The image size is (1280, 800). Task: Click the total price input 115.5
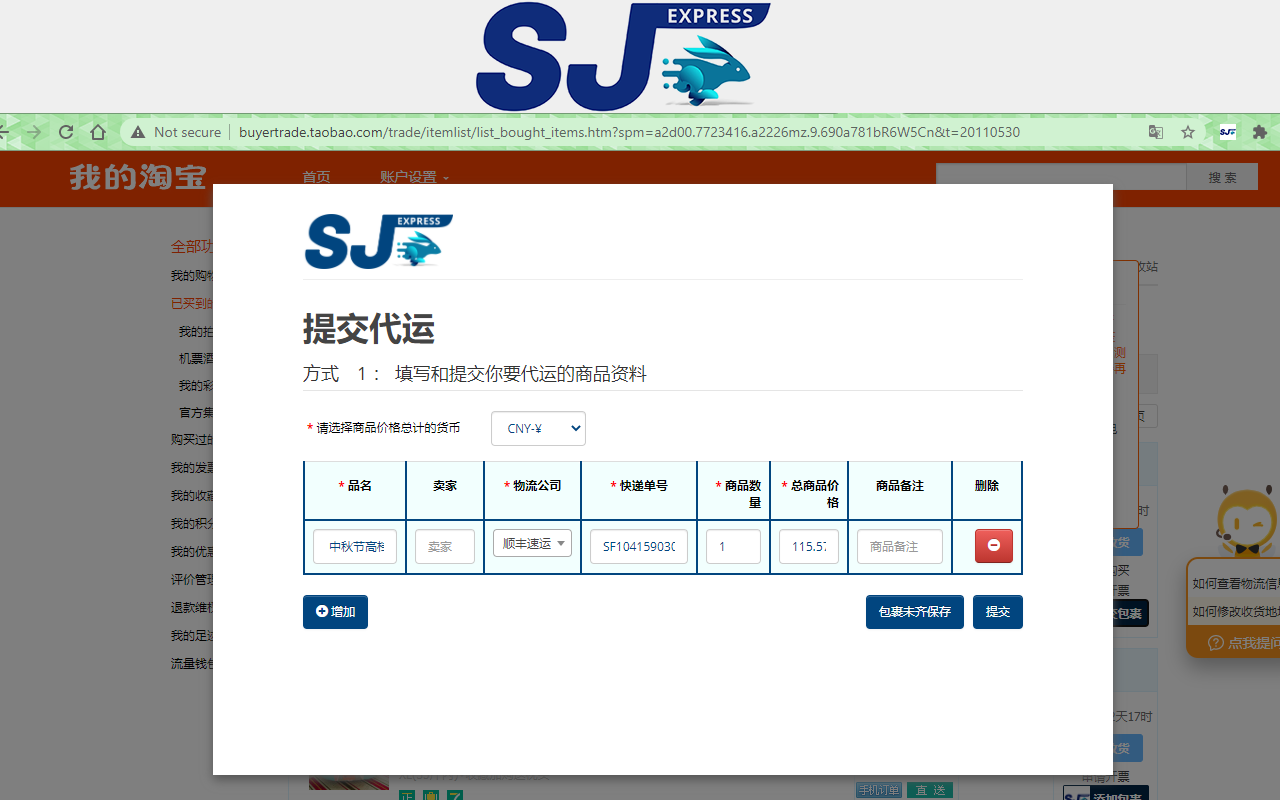(x=809, y=547)
